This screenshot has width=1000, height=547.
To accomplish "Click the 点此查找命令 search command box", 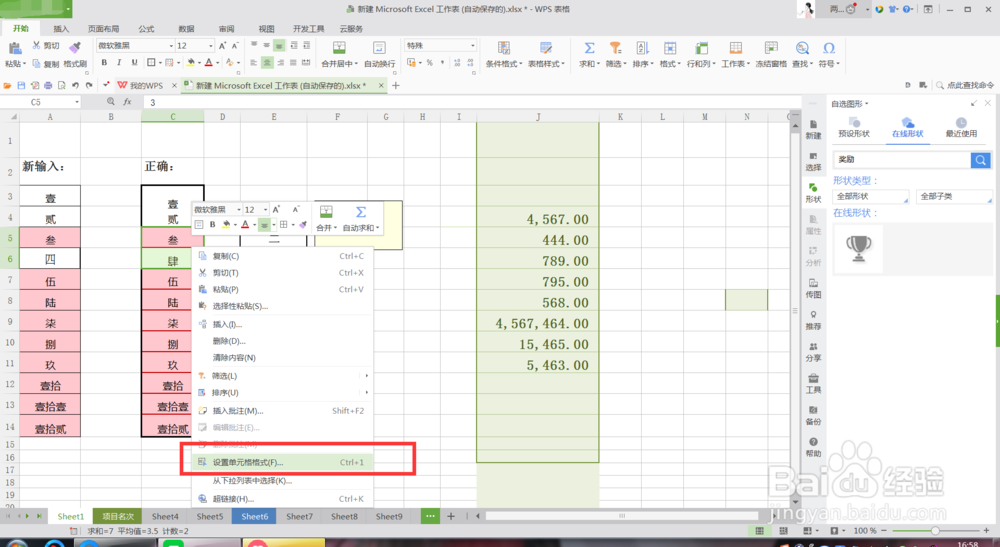I will point(965,85).
